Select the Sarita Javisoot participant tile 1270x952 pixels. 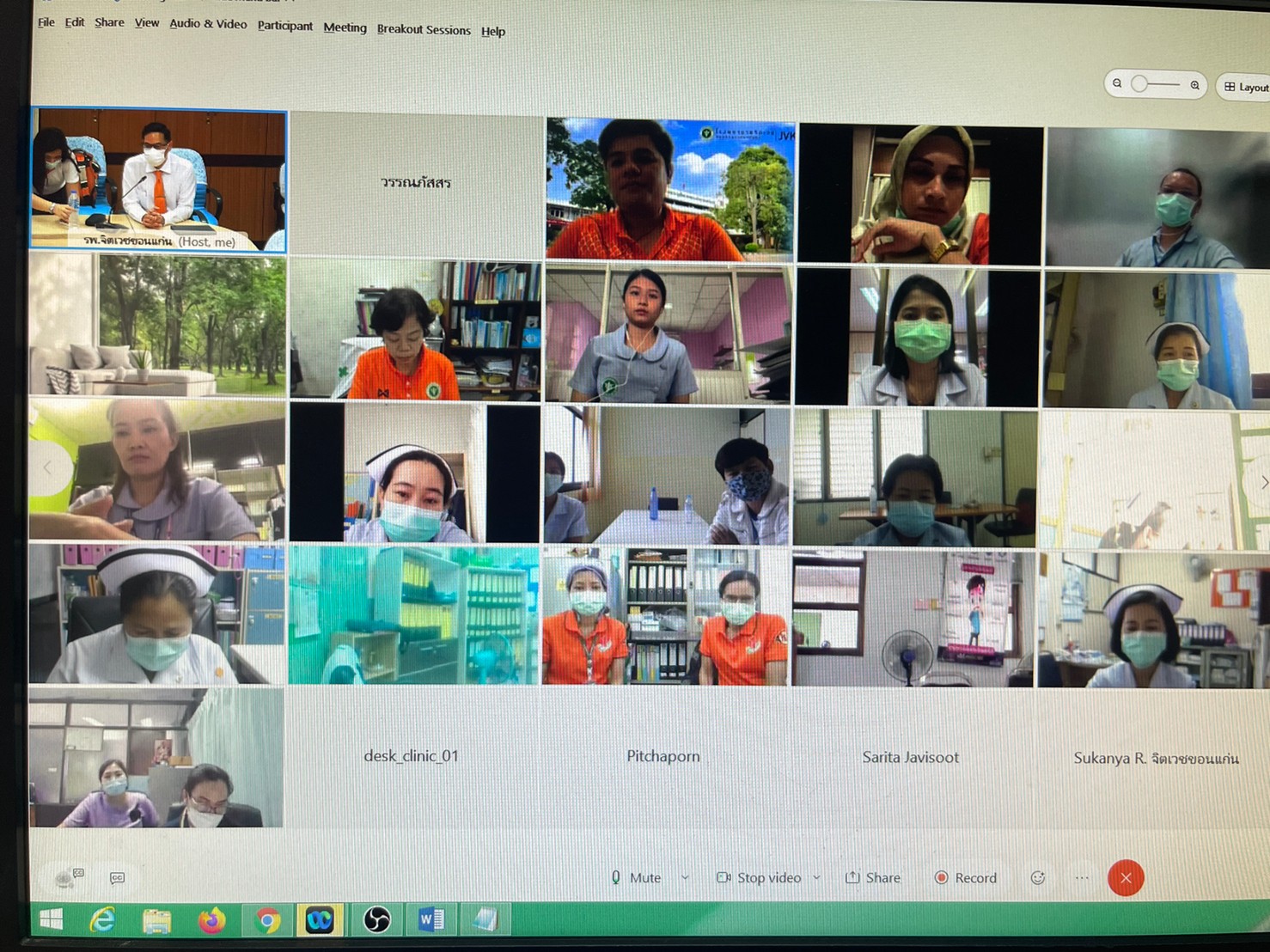(x=911, y=757)
